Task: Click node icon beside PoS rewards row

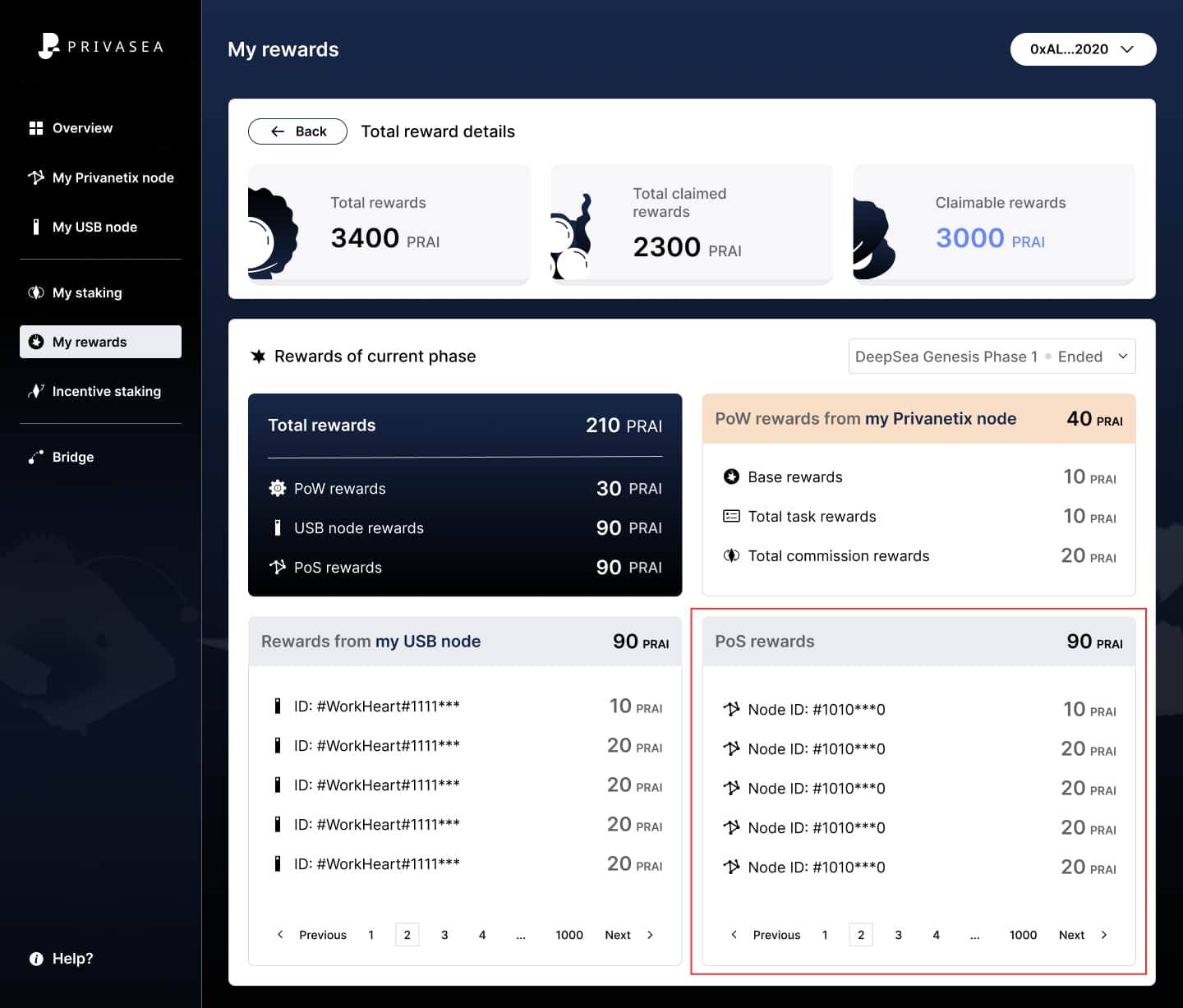Action: click(x=278, y=567)
